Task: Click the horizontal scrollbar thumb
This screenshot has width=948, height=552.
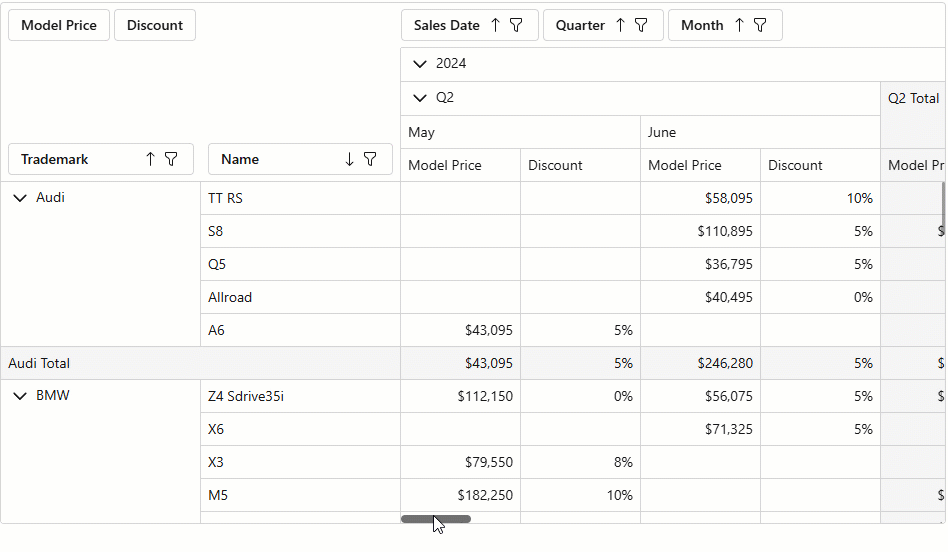Action: pos(436,519)
